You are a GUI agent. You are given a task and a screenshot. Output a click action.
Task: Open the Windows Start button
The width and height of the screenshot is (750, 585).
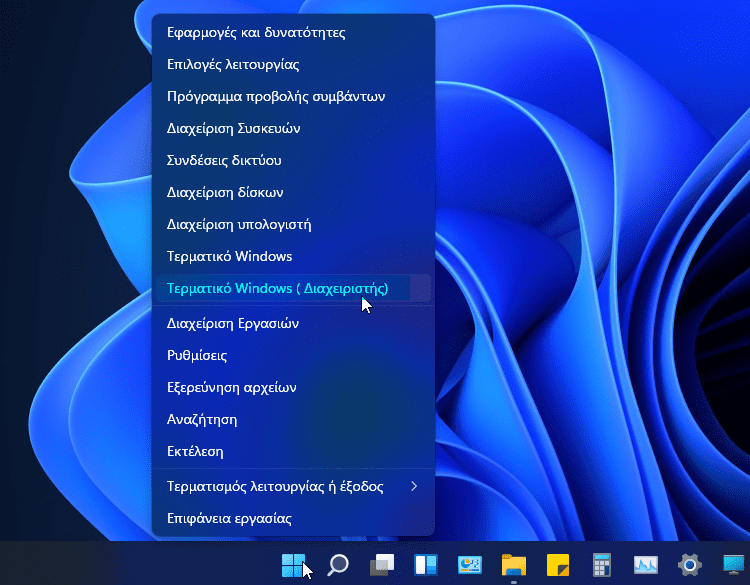[293, 565]
